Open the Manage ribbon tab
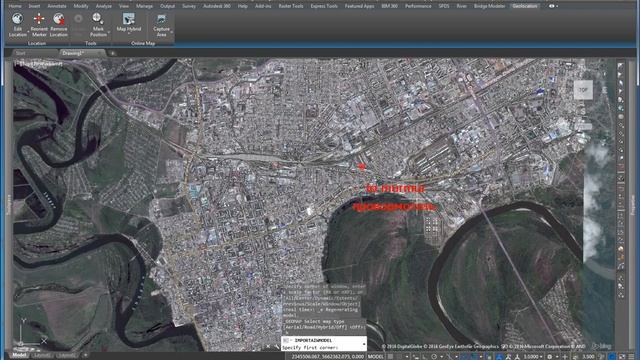This screenshot has height=360, width=640. click(x=144, y=6)
